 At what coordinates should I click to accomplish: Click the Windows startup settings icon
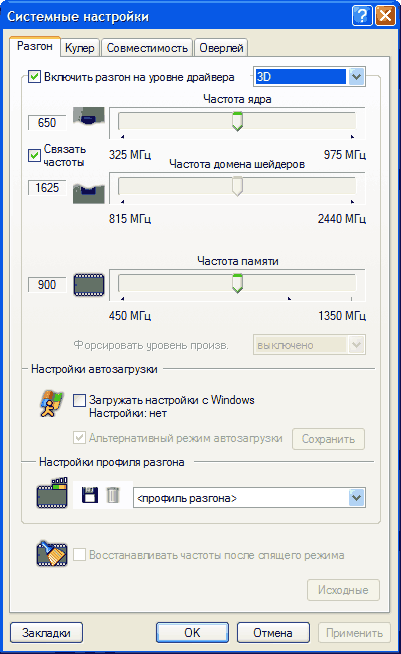(x=51, y=403)
